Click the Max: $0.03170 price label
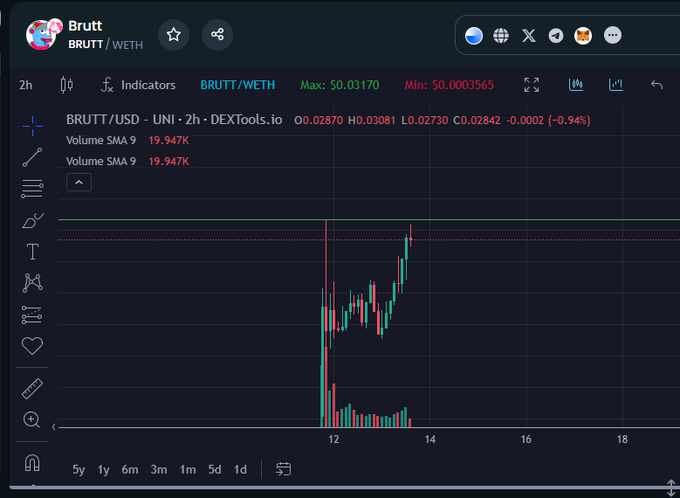Viewport: 680px width, 498px height. pyautogui.click(x=340, y=85)
